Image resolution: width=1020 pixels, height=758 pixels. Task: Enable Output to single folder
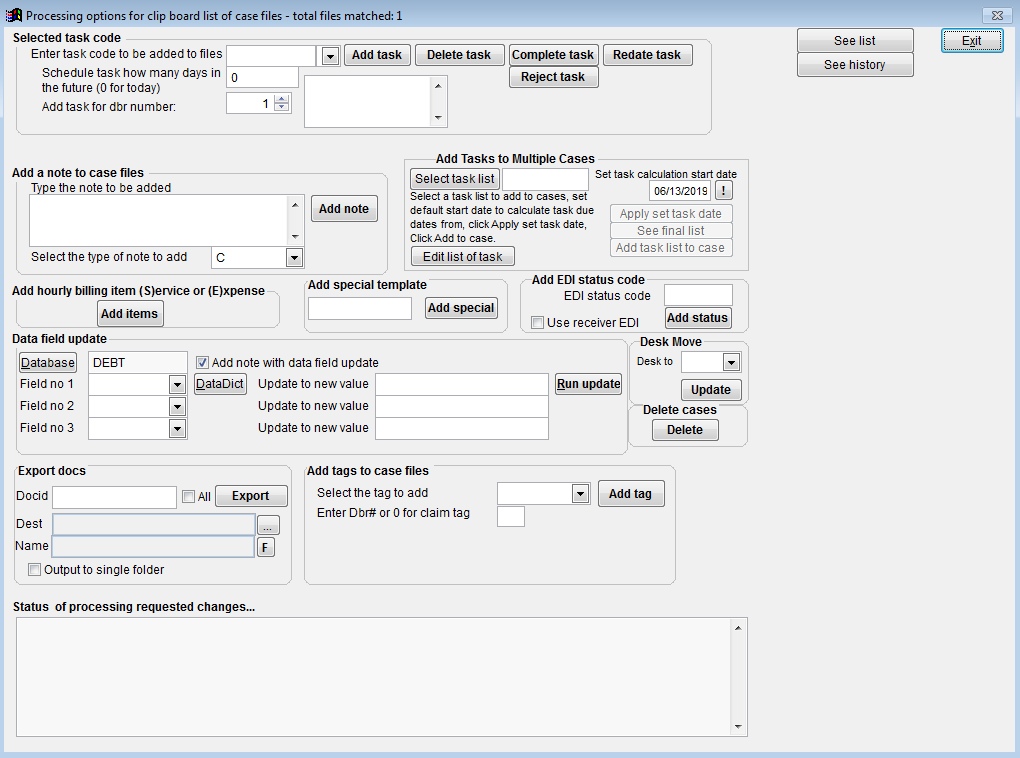(x=34, y=569)
